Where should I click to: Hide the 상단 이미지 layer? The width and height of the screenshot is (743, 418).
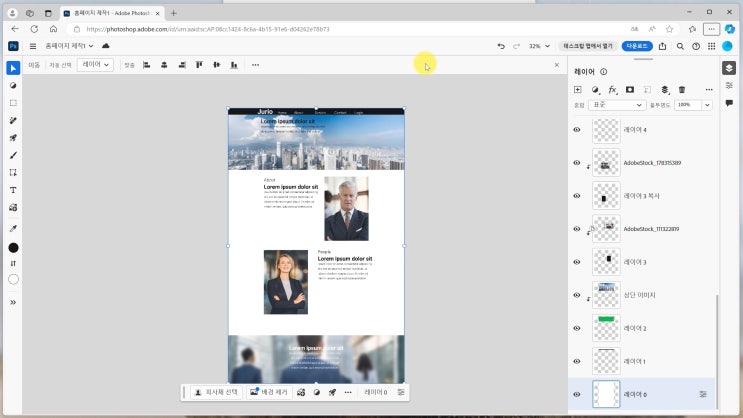tap(577, 295)
